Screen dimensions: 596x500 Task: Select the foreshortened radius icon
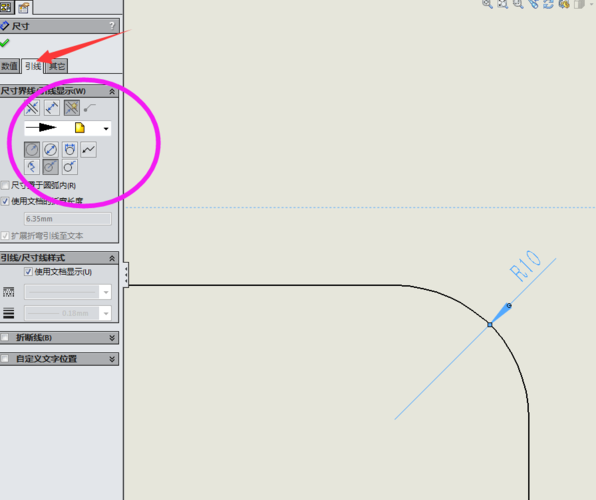click(32, 167)
